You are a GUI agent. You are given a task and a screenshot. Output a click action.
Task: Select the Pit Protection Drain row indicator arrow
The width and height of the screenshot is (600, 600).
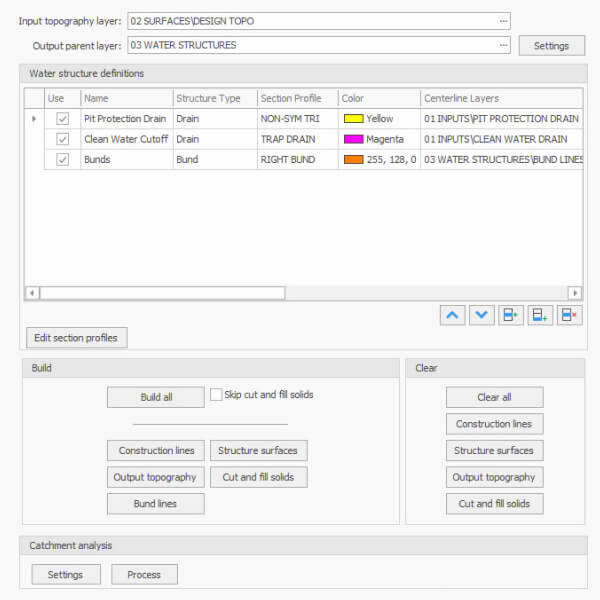pyautogui.click(x=34, y=119)
